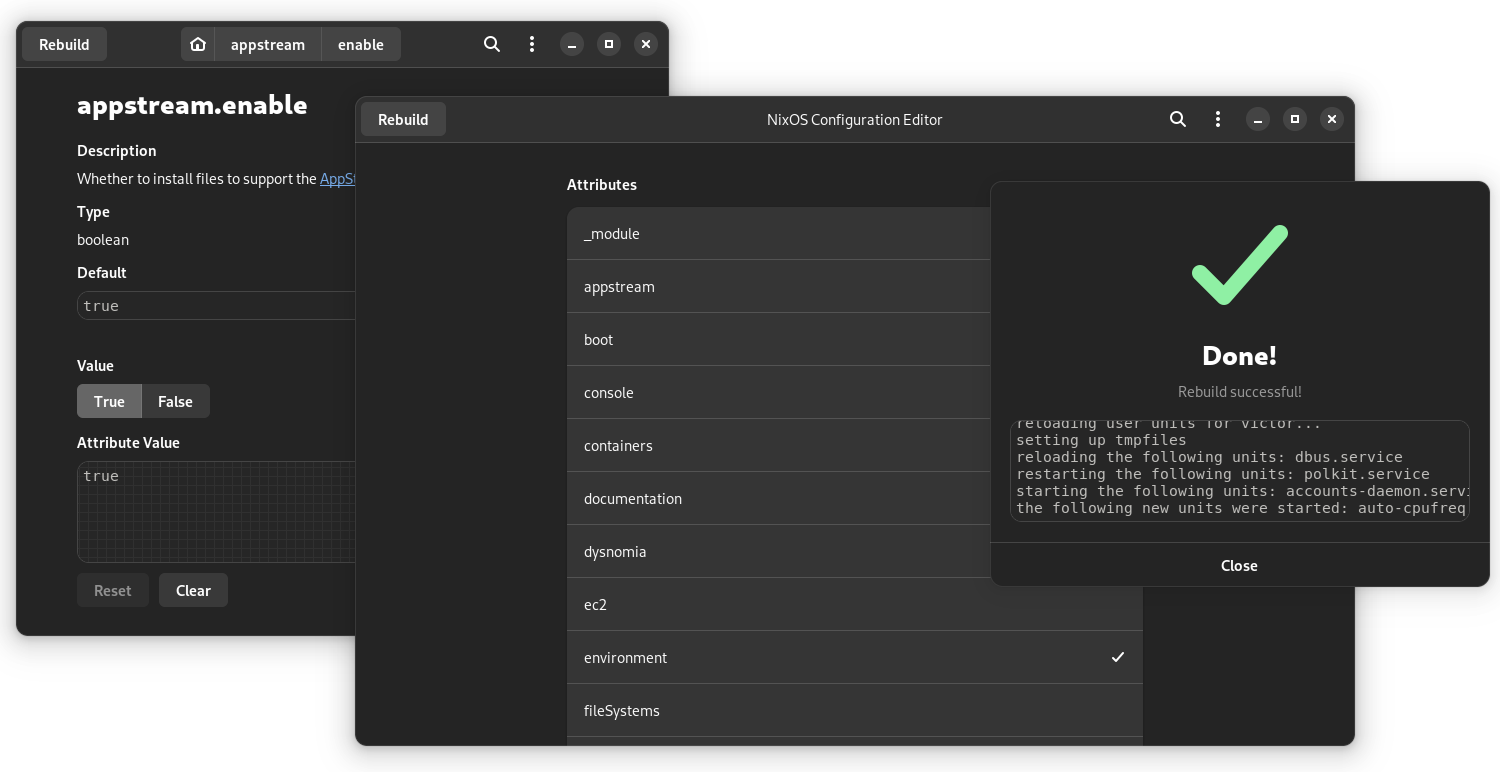Select the False value toggle
This screenshot has height=772, width=1500.
(x=175, y=401)
